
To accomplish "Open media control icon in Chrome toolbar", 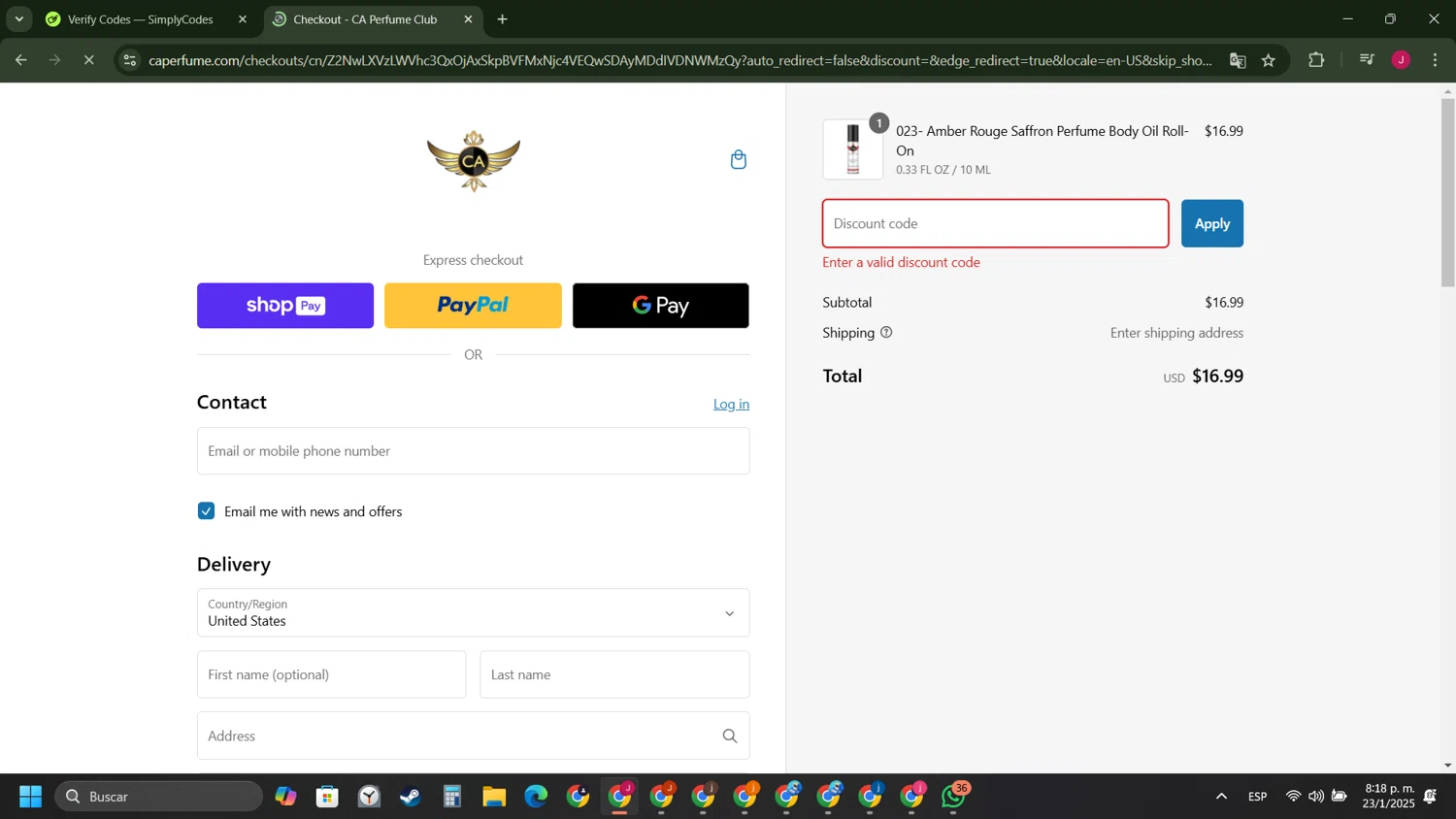I will [x=1367, y=60].
